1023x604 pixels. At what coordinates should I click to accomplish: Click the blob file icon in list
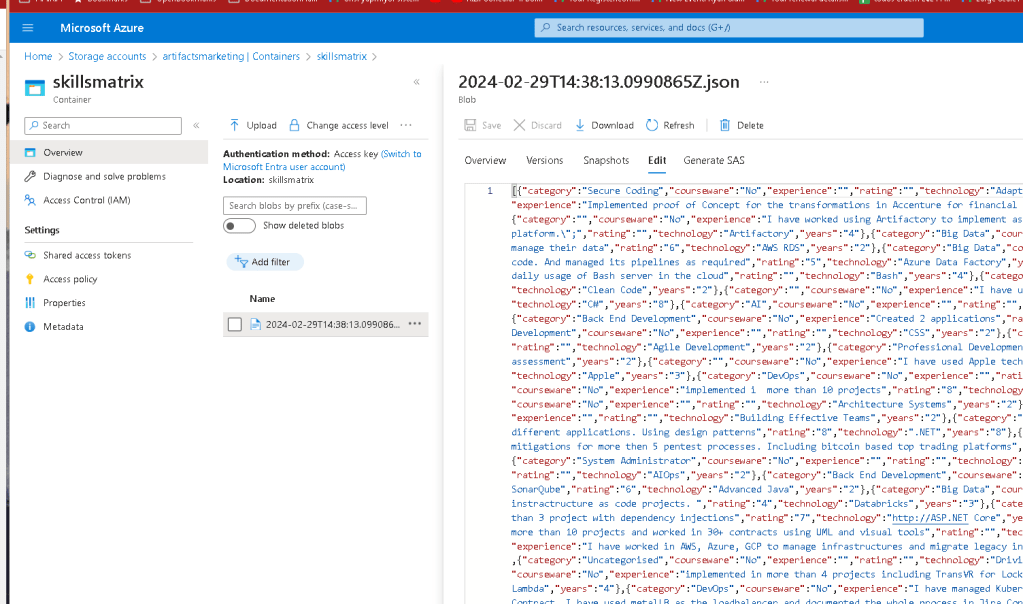pos(256,324)
